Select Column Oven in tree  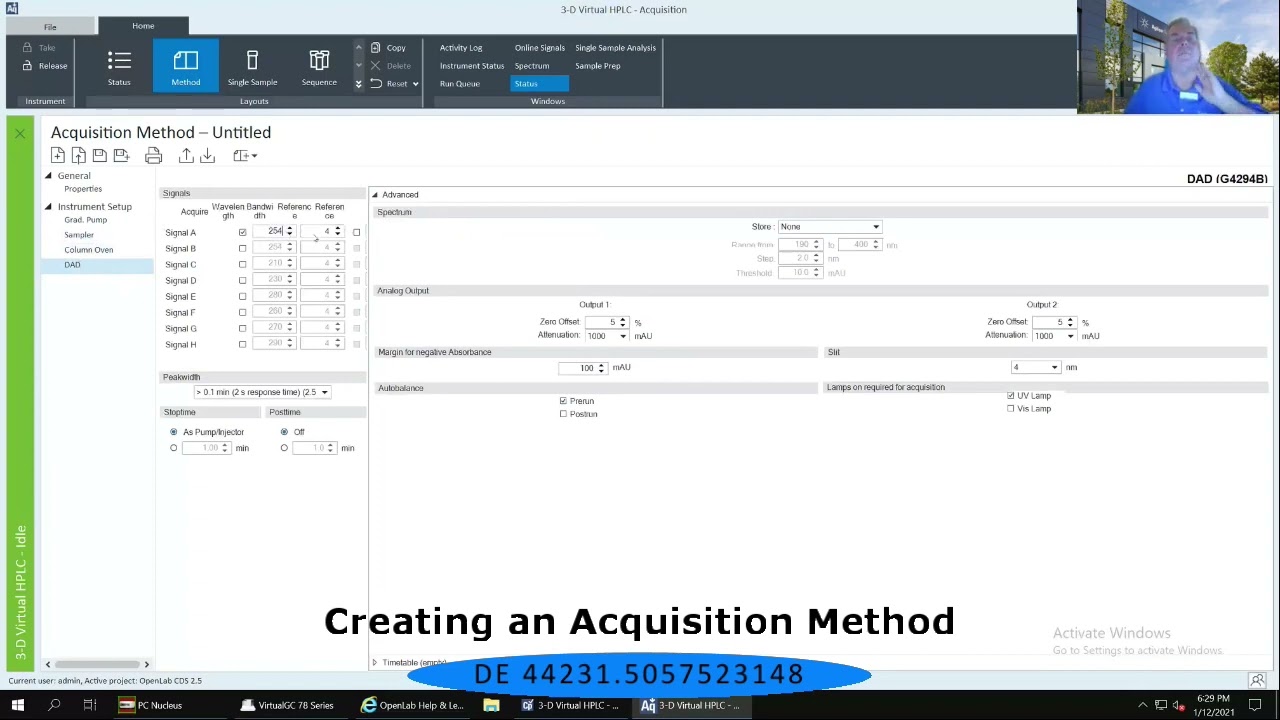pyautogui.click(x=89, y=250)
